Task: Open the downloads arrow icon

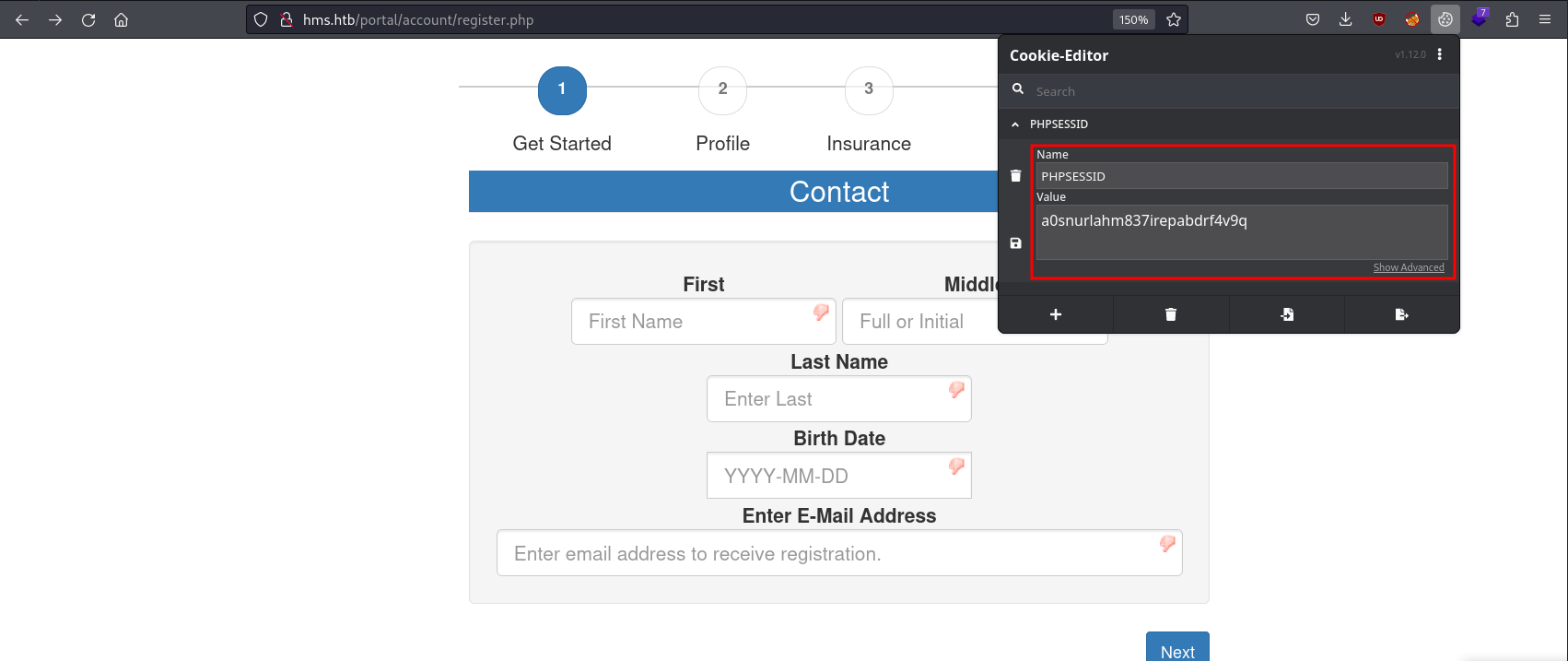Action: point(1346,19)
